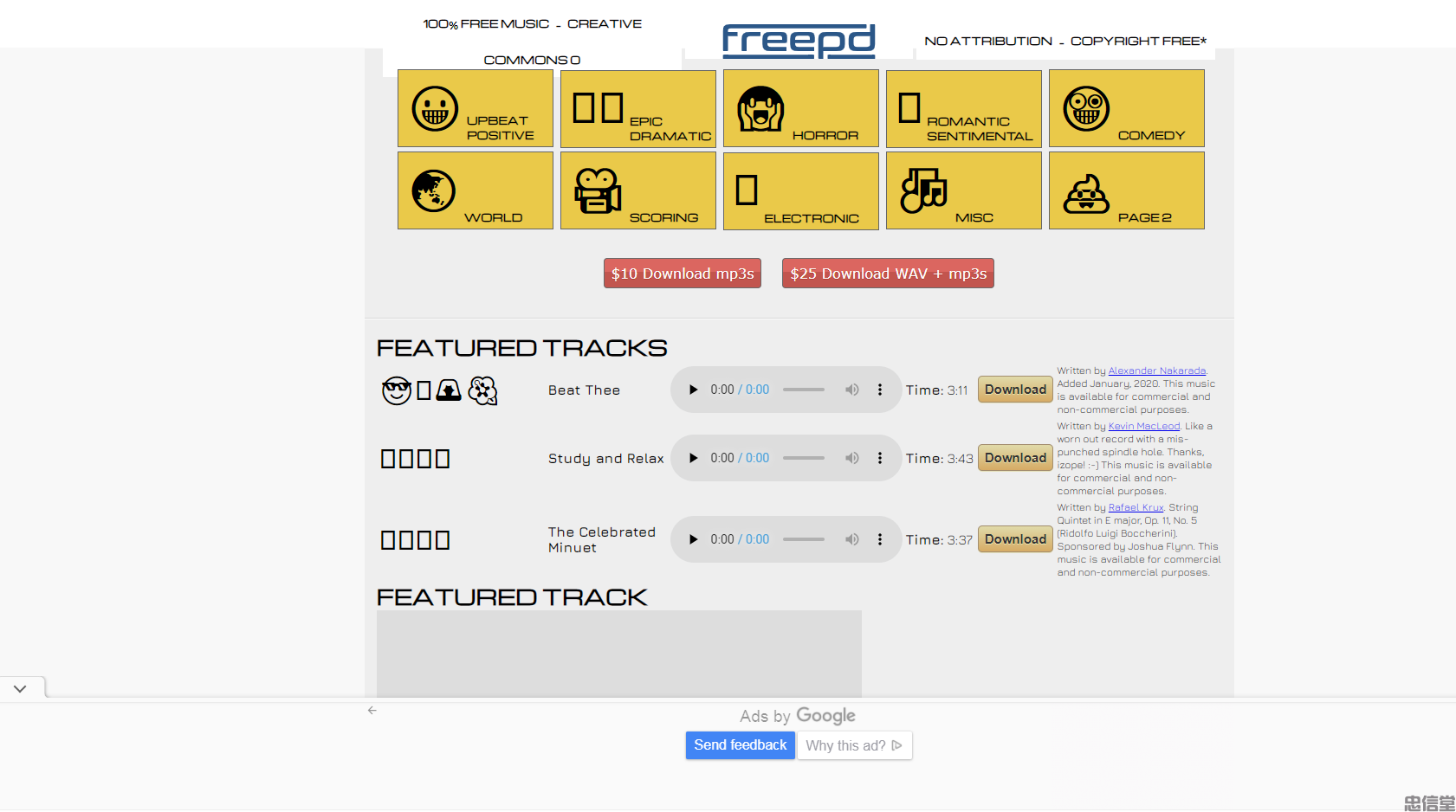Collapse the bottom ad with chevron
The height and width of the screenshot is (812, 1456).
[x=20, y=689]
